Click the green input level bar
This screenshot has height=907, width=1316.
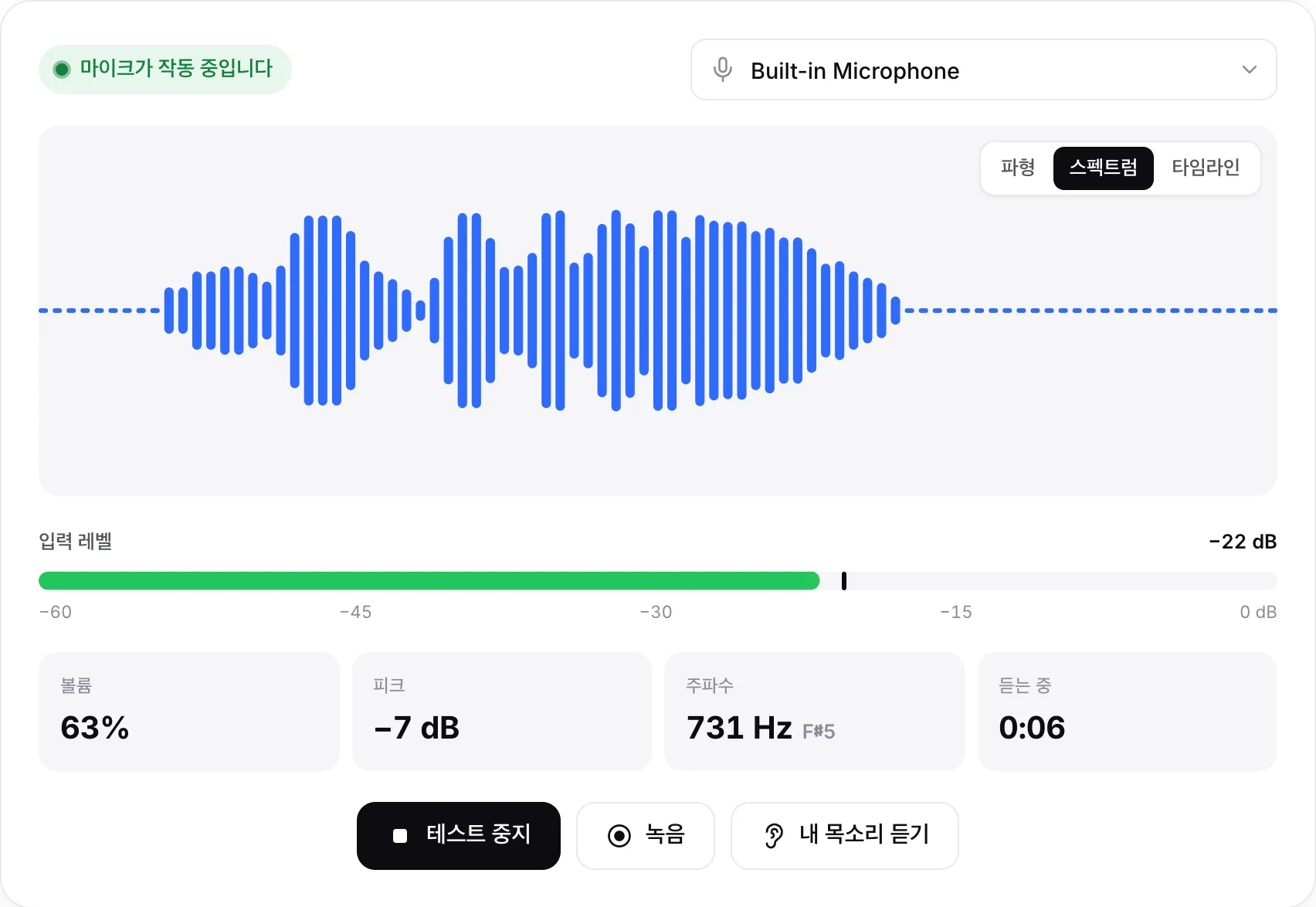point(429,581)
